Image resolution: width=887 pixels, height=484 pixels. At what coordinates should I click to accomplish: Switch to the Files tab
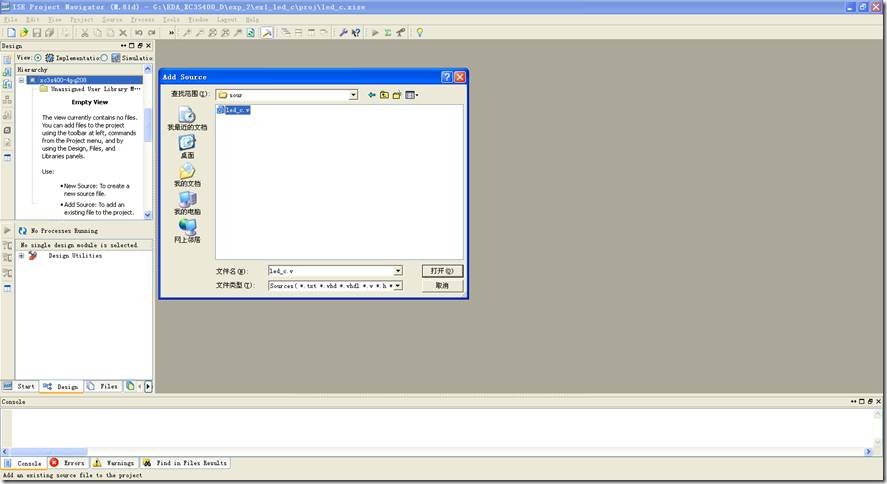coord(103,386)
